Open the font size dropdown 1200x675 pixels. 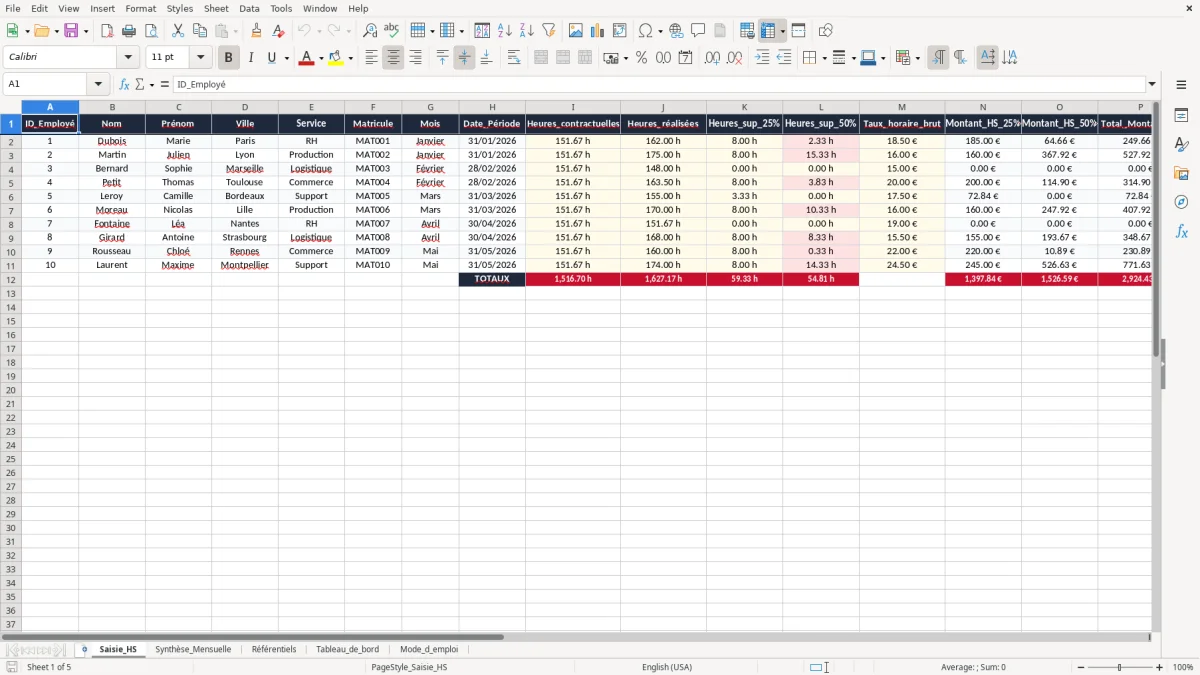[x=201, y=58]
